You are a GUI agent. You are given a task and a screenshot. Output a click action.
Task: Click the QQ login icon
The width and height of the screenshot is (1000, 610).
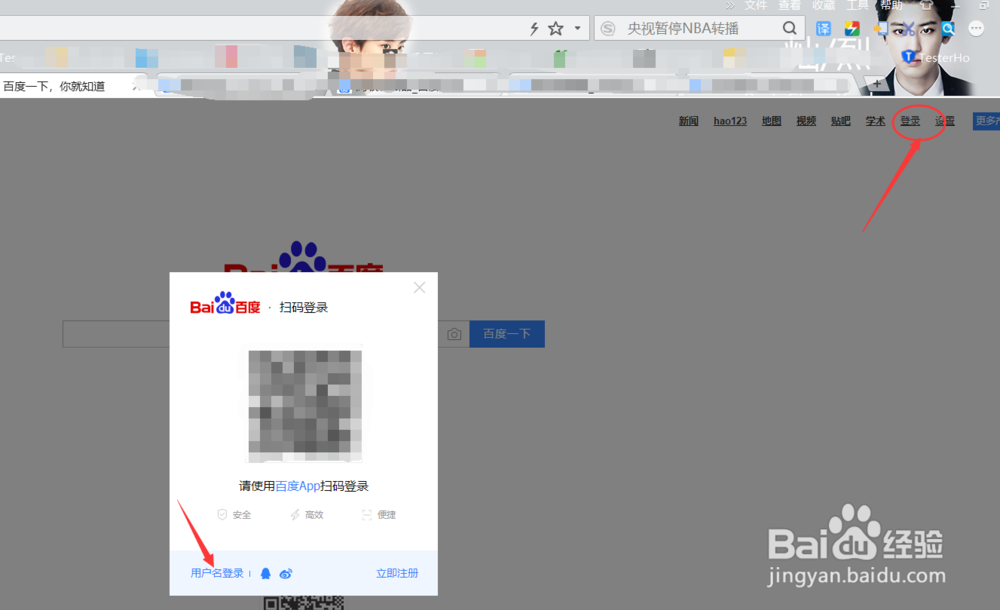pos(265,573)
